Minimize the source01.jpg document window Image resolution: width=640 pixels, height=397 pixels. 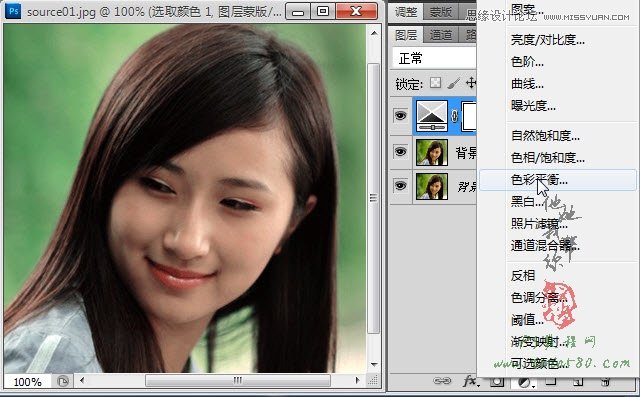click(x=298, y=11)
